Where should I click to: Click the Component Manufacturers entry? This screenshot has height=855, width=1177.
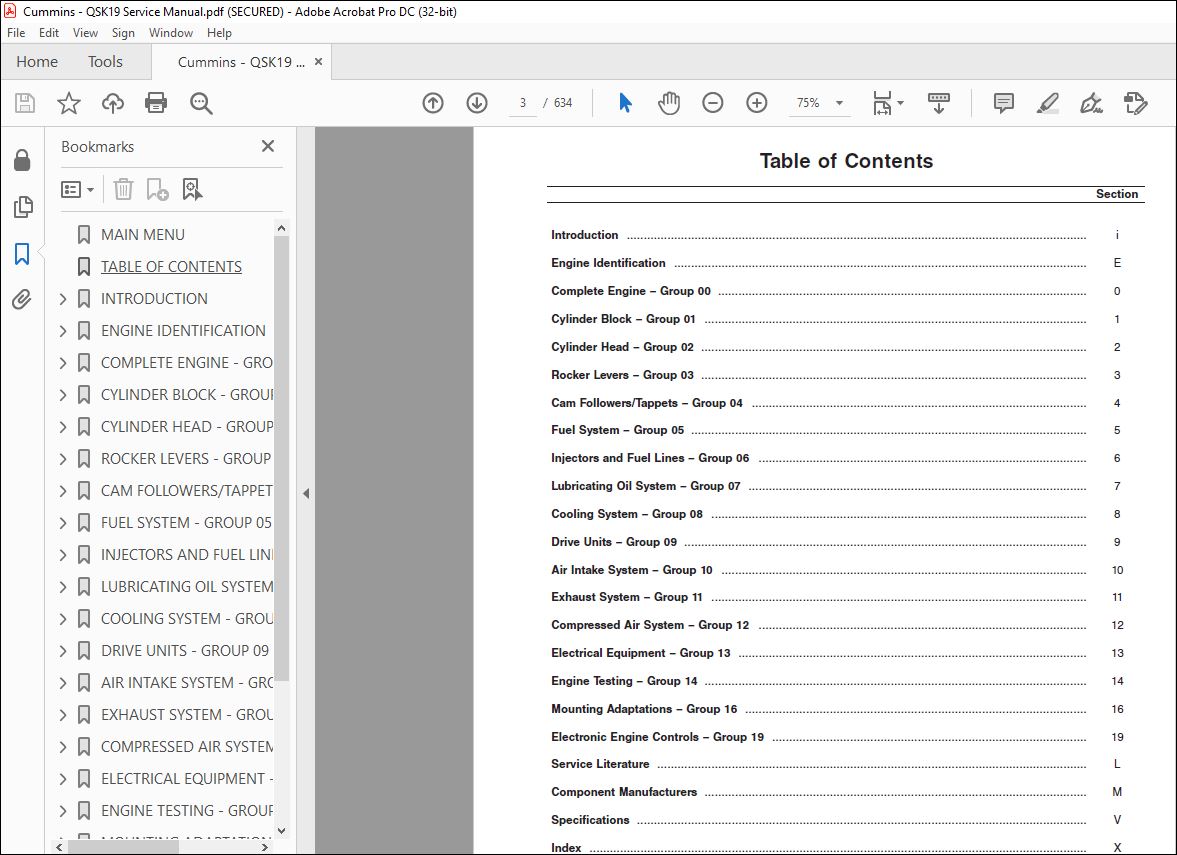click(624, 791)
